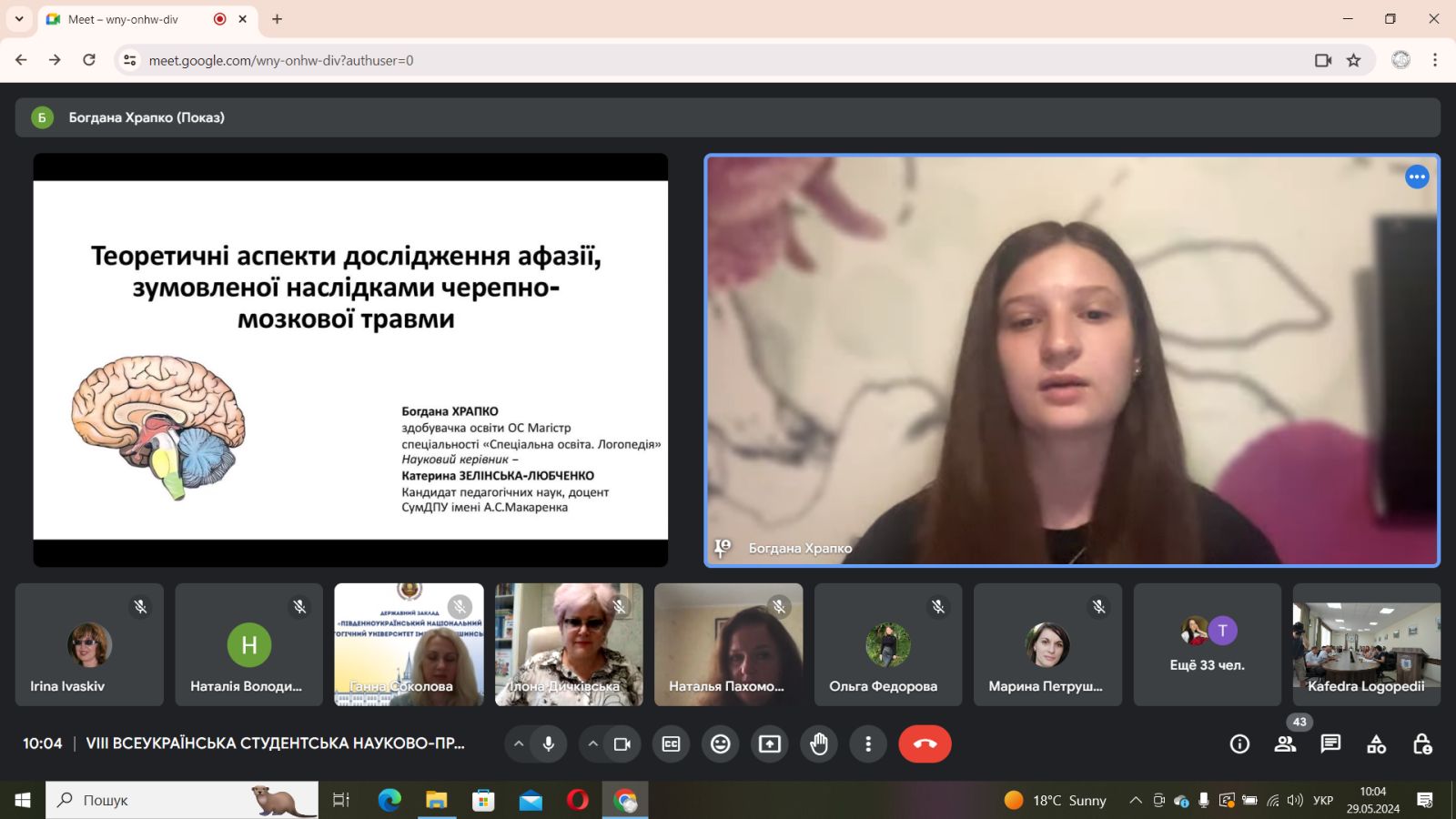
Task: Open more options three-dot menu
Action: click(868, 744)
